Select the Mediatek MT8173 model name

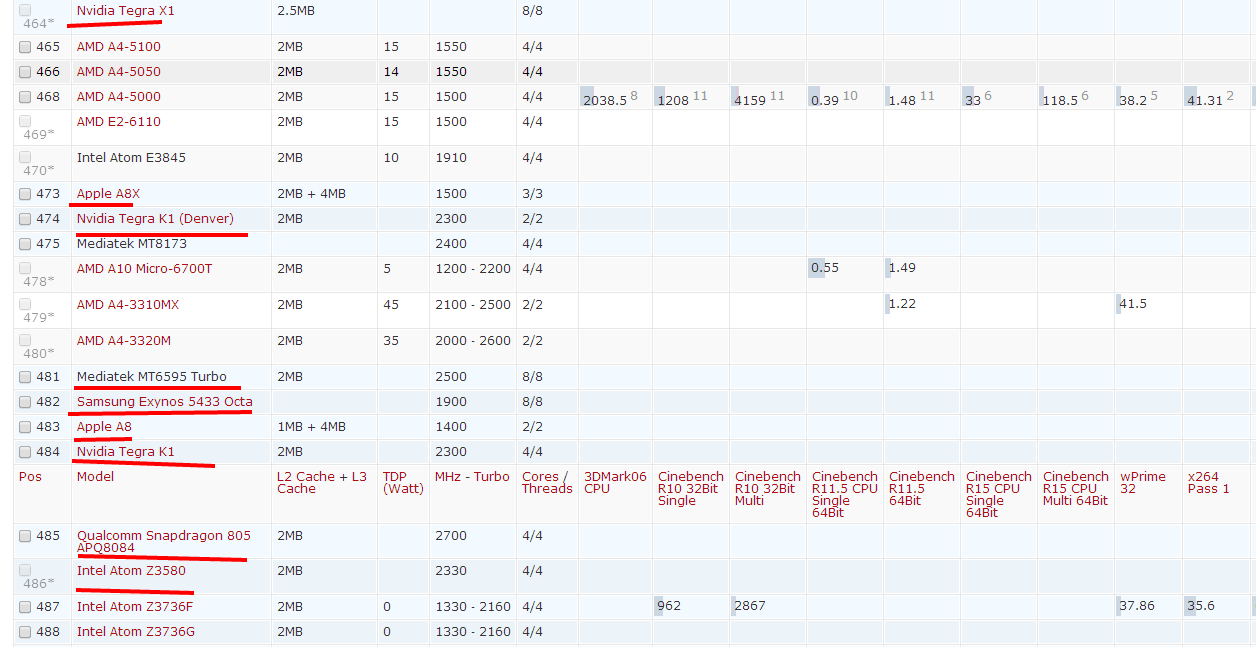tap(132, 244)
